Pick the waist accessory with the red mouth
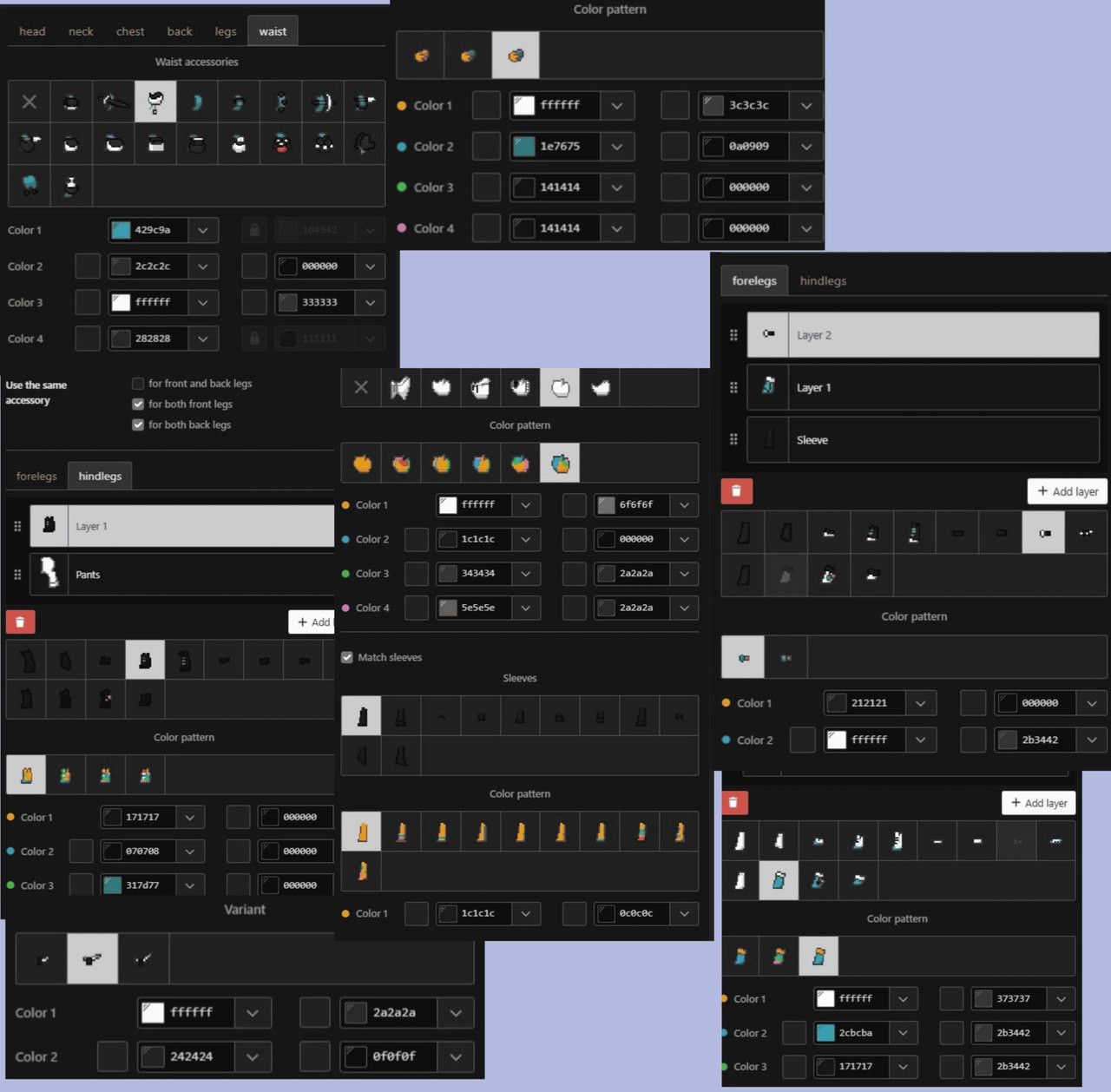This screenshot has width=1111, height=1092. pos(280,144)
